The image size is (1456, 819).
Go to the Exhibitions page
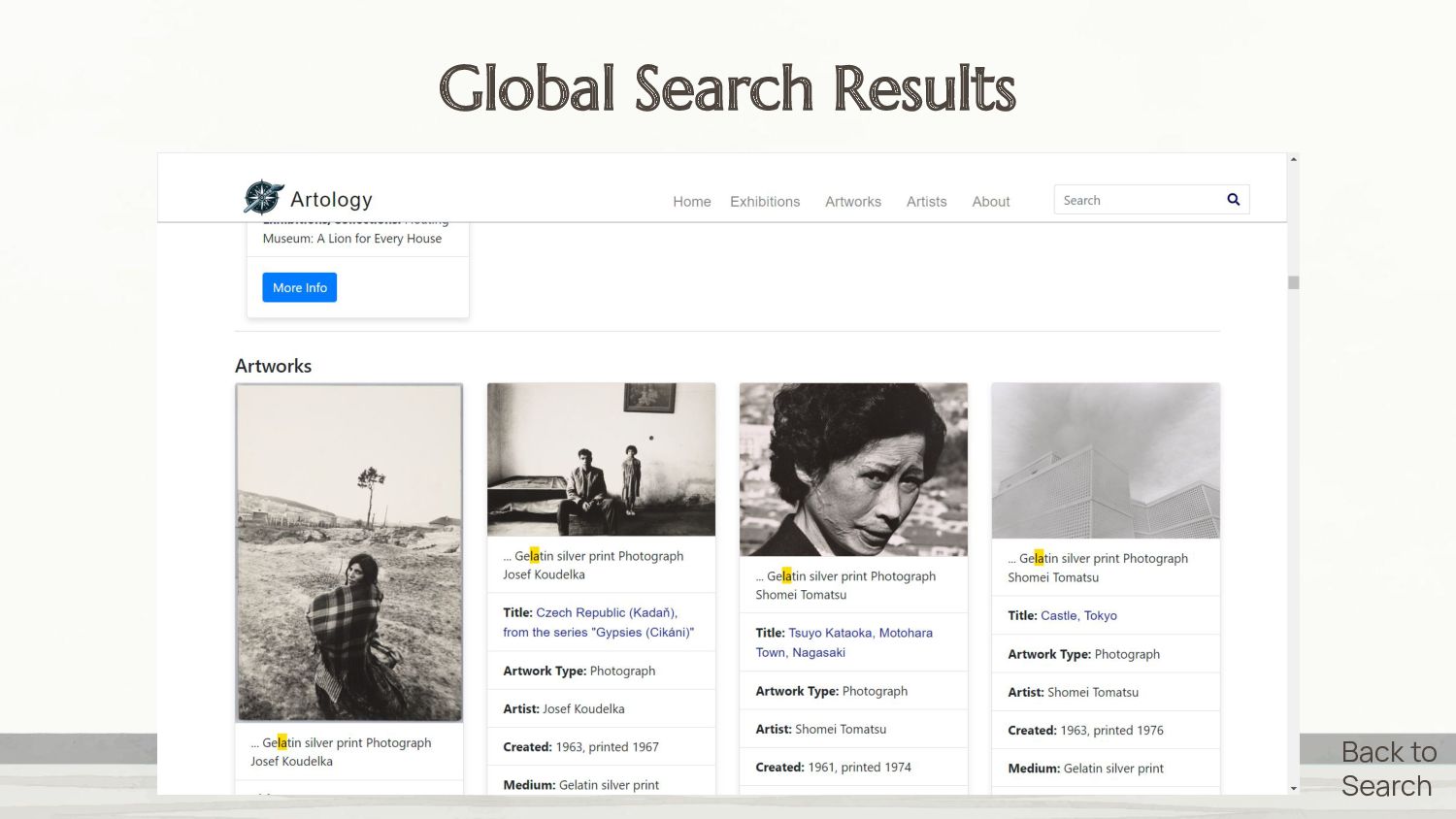765,202
